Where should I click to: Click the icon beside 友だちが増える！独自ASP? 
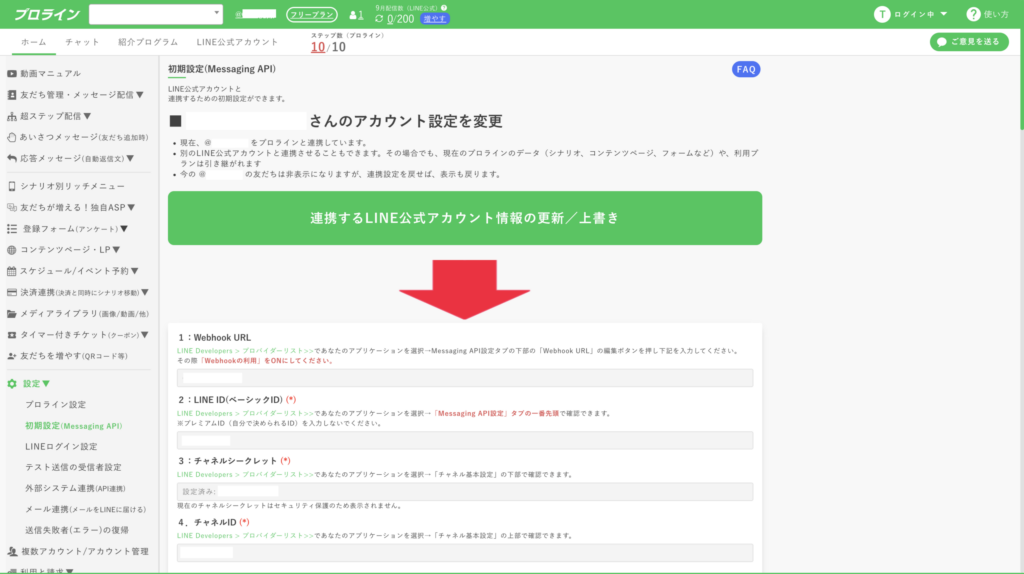12,208
